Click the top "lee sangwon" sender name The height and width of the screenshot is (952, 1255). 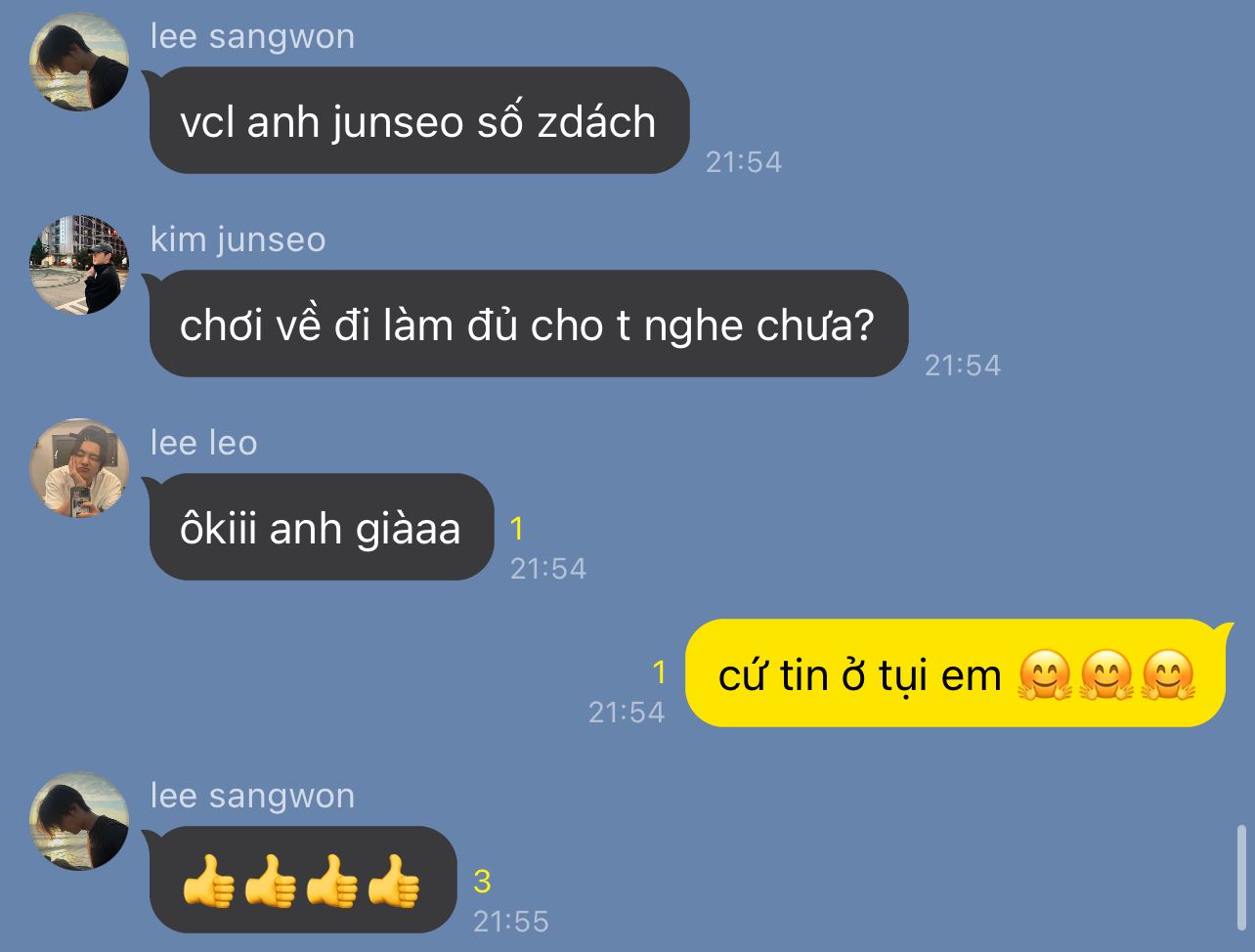point(253,36)
